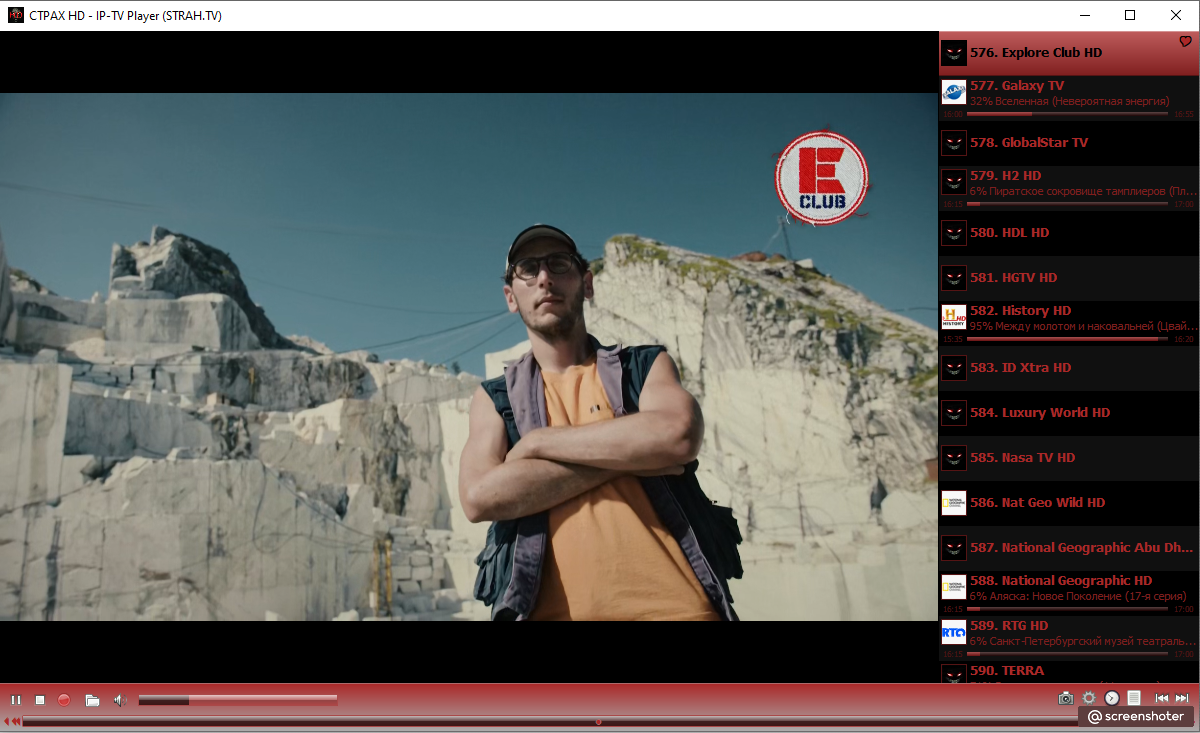Image resolution: width=1200 pixels, height=733 pixels.
Task: Open the scheduler clock icon
Action: [x=1111, y=698]
